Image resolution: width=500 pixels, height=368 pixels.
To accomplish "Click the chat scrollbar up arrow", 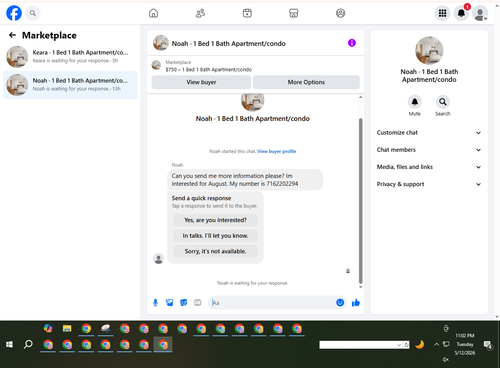I will click(x=360, y=97).
